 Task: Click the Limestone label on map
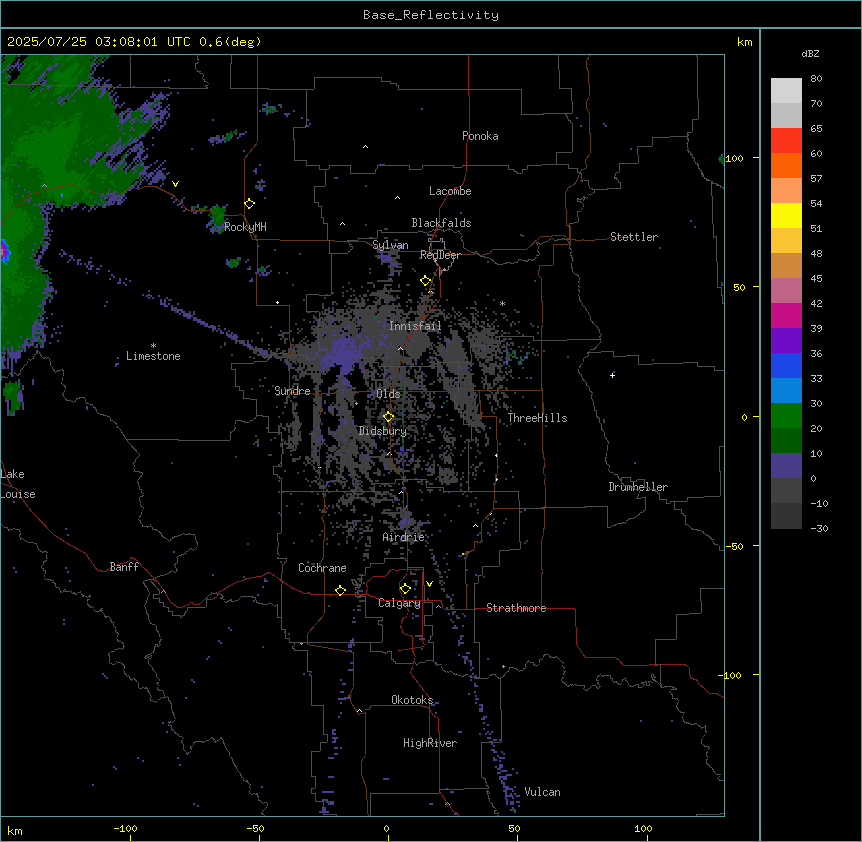click(153, 356)
